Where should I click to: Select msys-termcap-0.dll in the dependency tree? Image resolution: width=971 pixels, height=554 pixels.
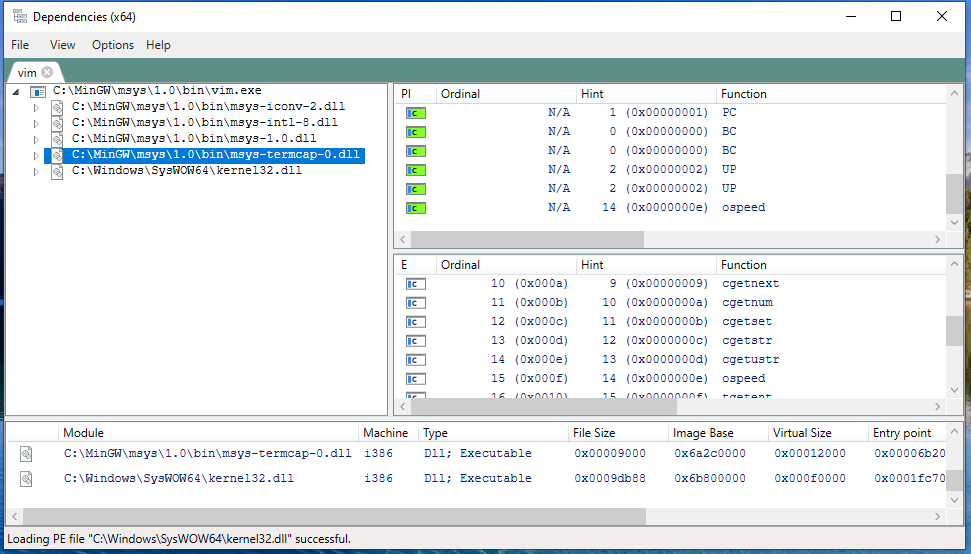pyautogui.click(x=215, y=155)
